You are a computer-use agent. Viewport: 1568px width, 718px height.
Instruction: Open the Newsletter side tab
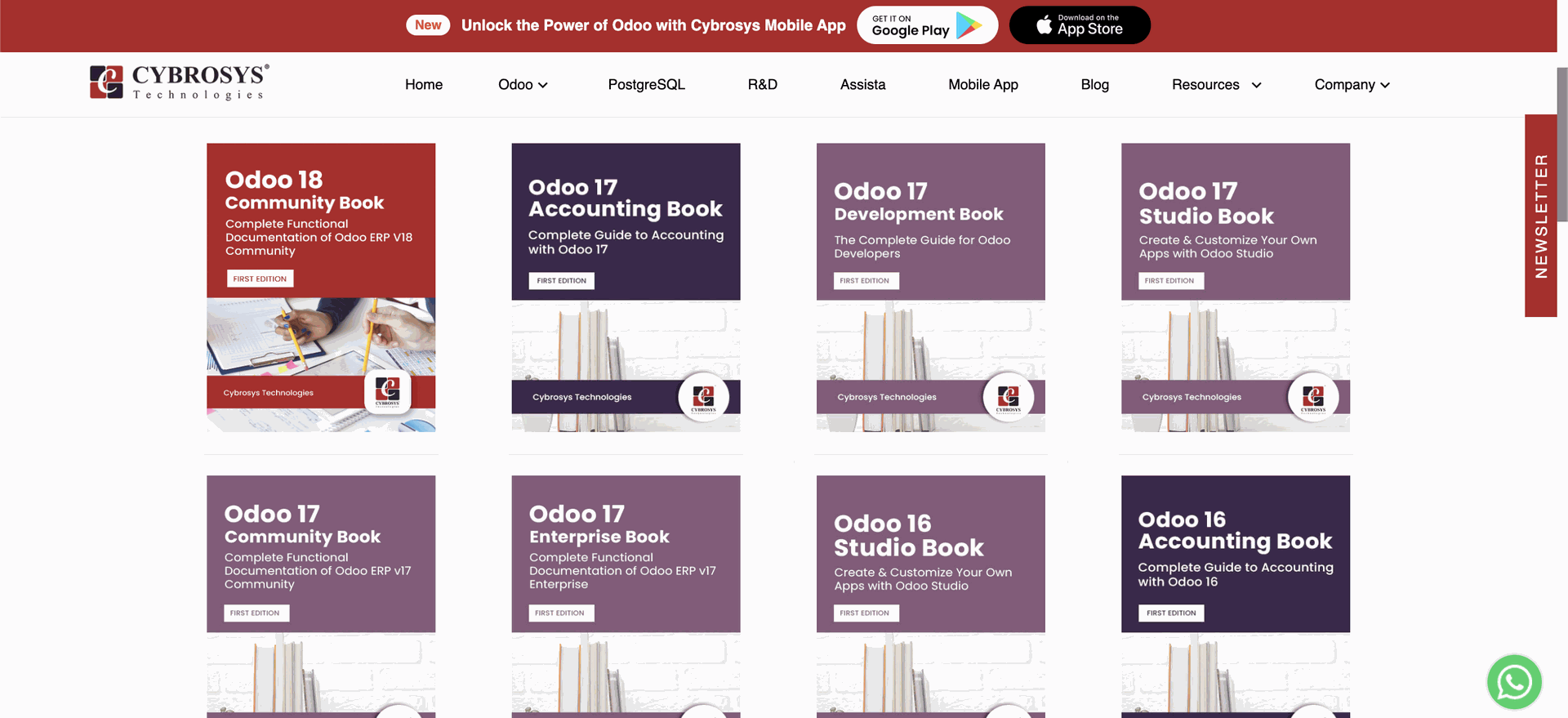pyautogui.click(x=1541, y=216)
